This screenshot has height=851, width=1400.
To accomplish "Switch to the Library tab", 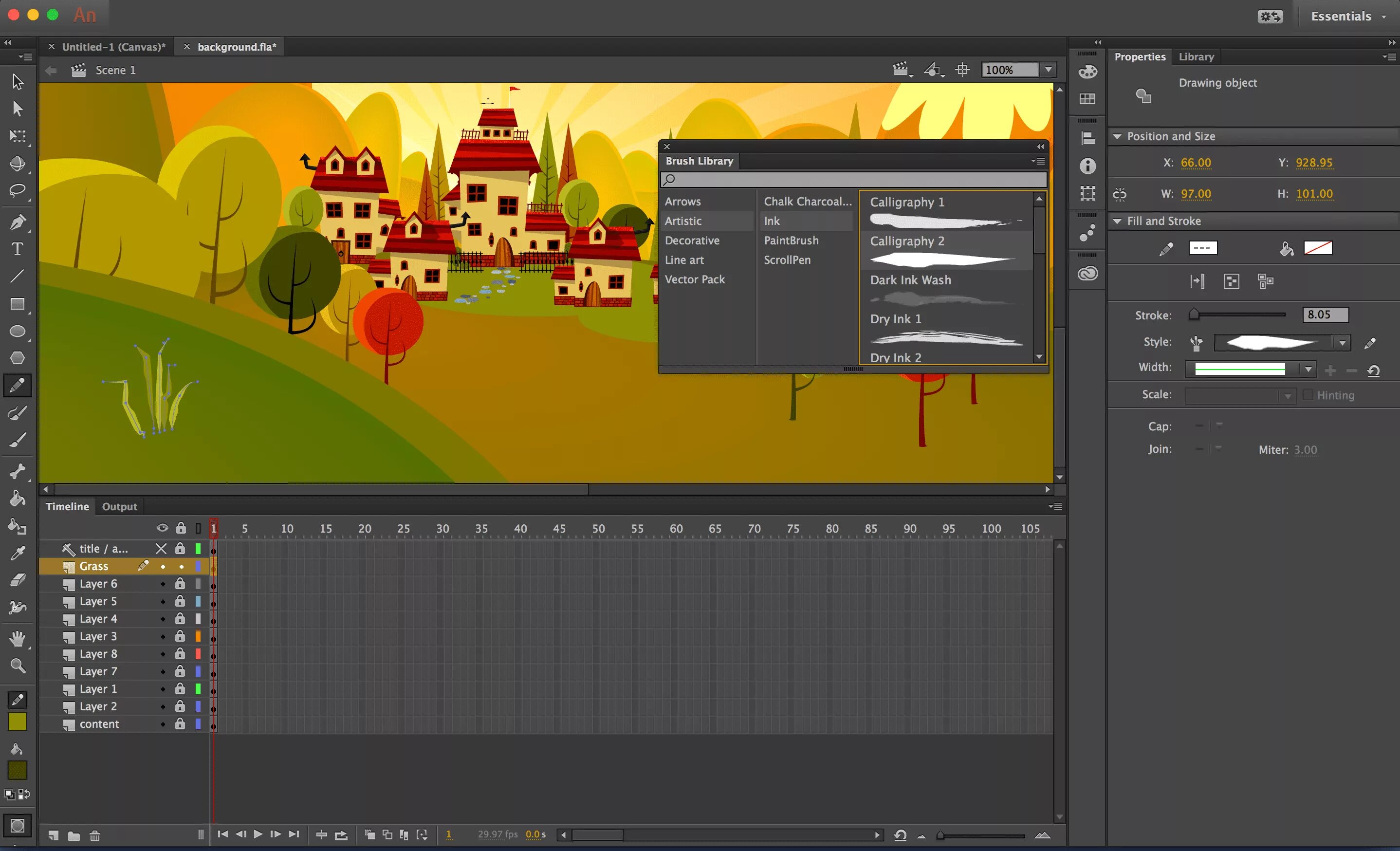I will 1196,57.
